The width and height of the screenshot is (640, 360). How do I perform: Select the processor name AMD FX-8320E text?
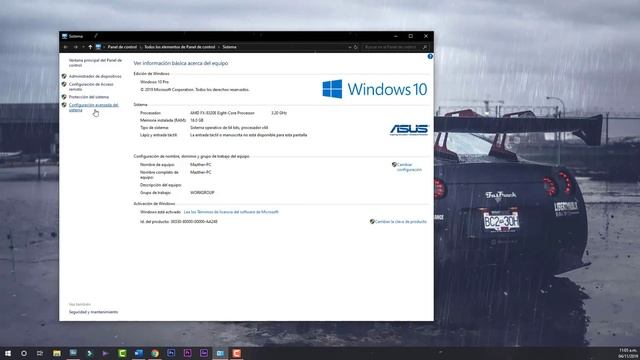[x=222, y=113]
